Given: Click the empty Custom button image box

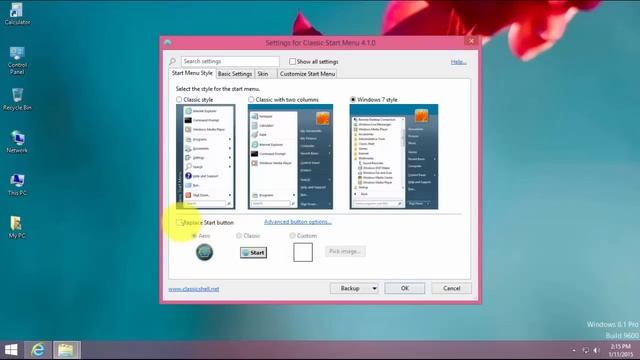Looking at the screenshot, I should tap(303, 252).
